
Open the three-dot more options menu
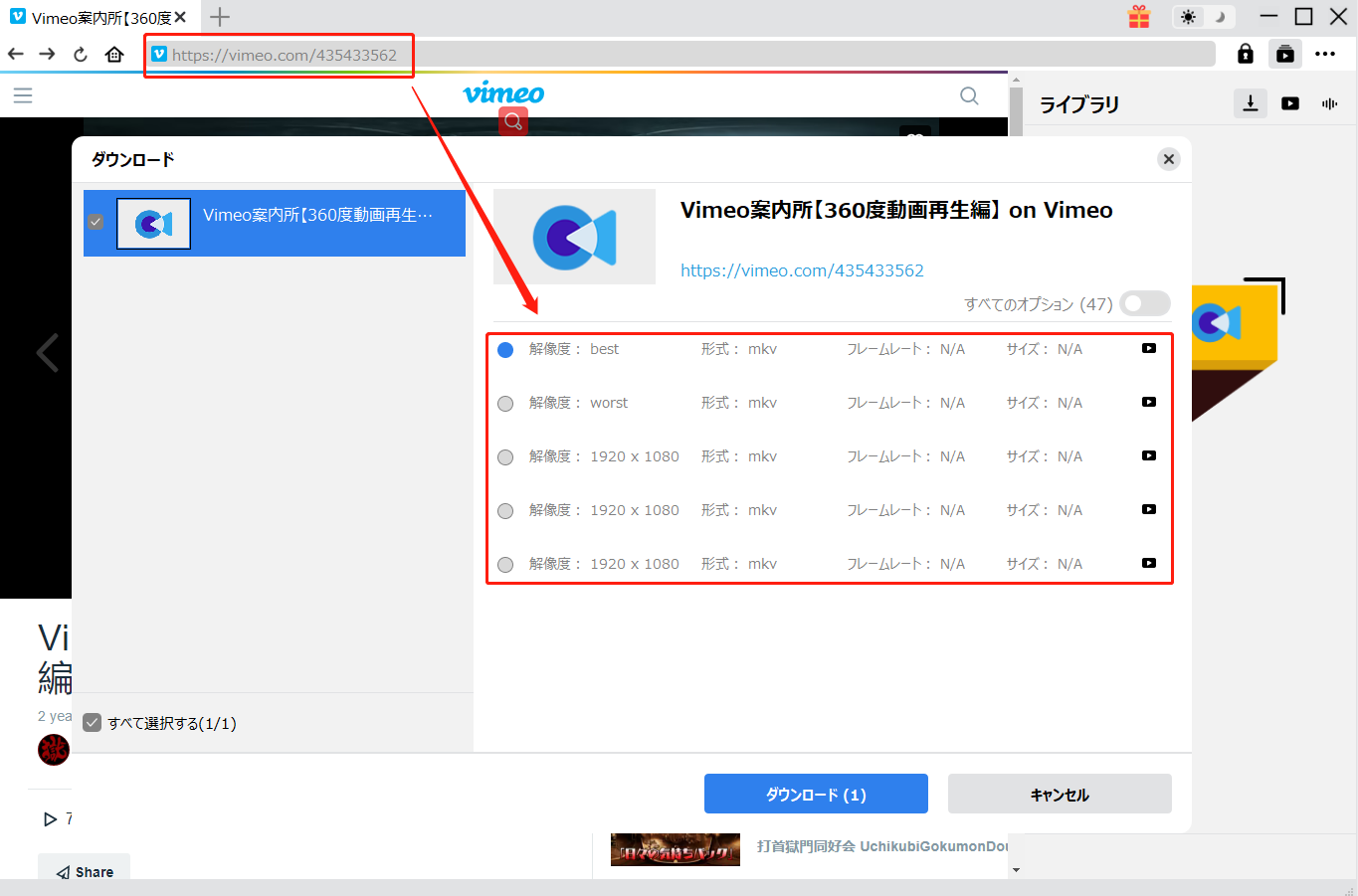(1325, 54)
